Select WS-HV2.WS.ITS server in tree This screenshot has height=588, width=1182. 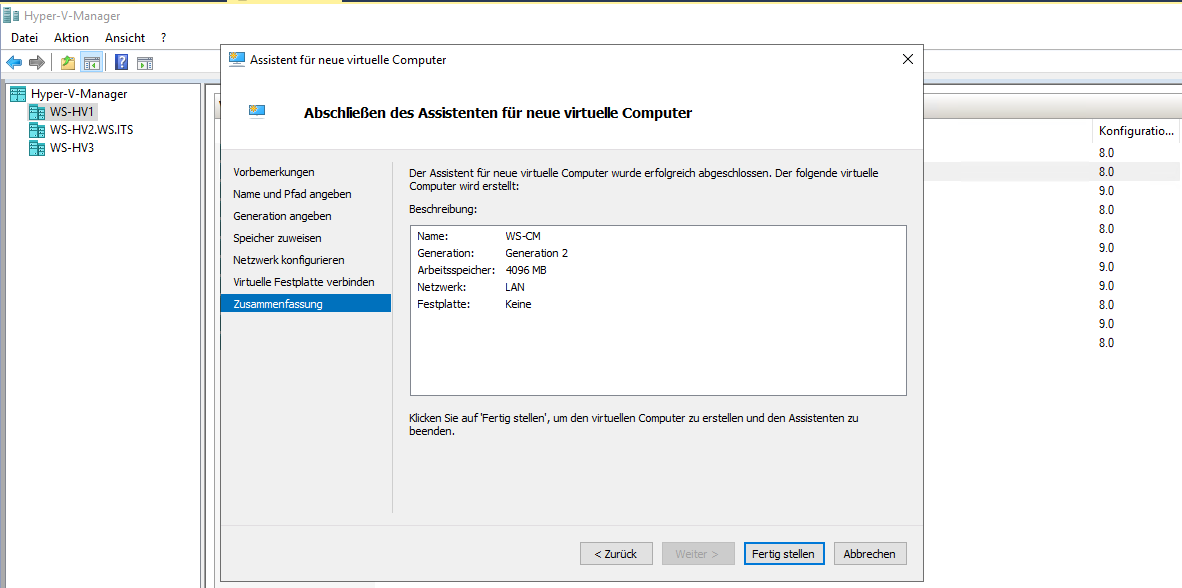(92, 130)
